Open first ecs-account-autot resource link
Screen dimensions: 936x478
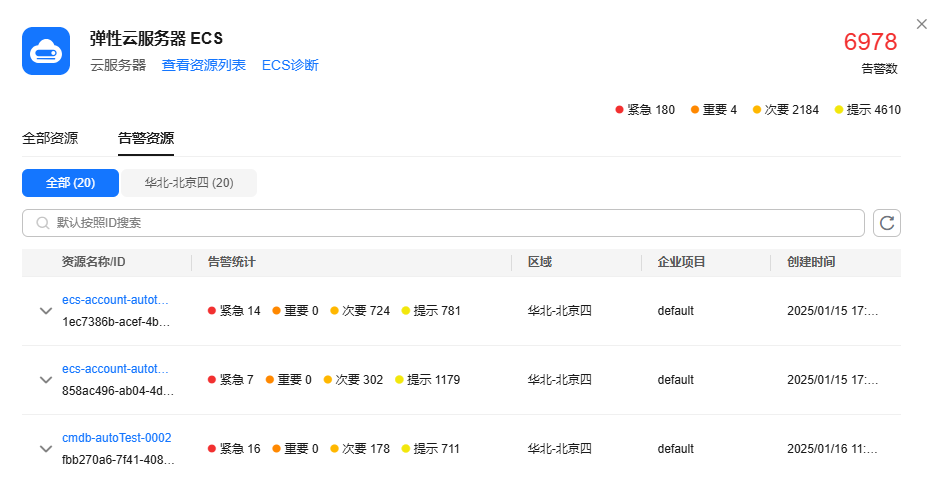[116, 300]
